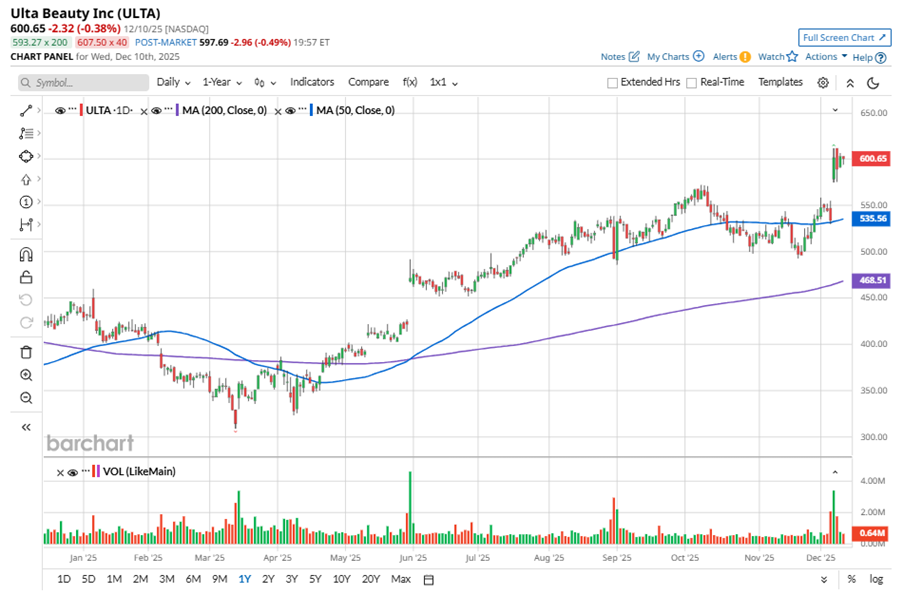Switch to dark mode moon icon
Viewport: 903px width, 595px height.
[x=873, y=83]
